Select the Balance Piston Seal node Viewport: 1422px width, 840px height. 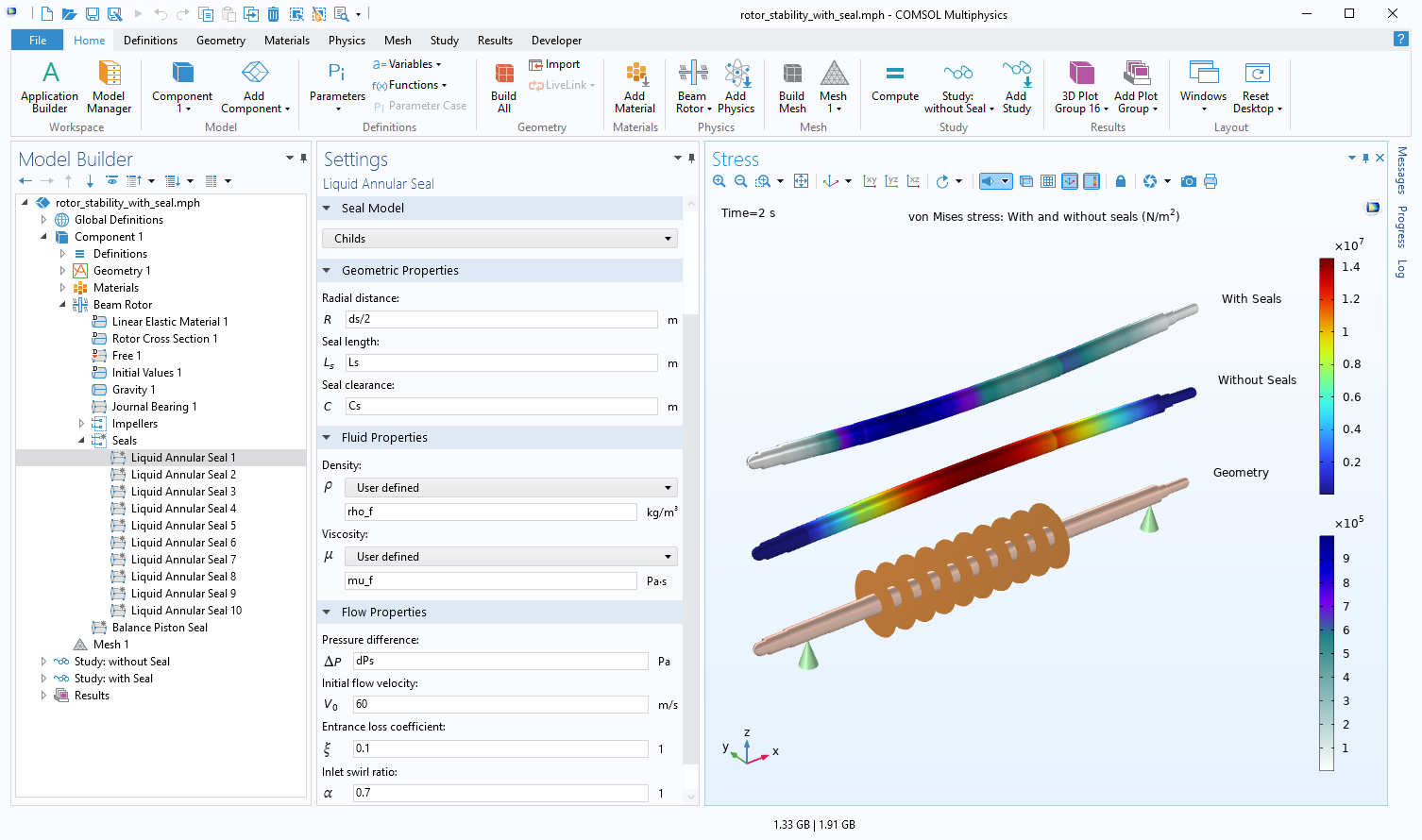click(x=160, y=628)
